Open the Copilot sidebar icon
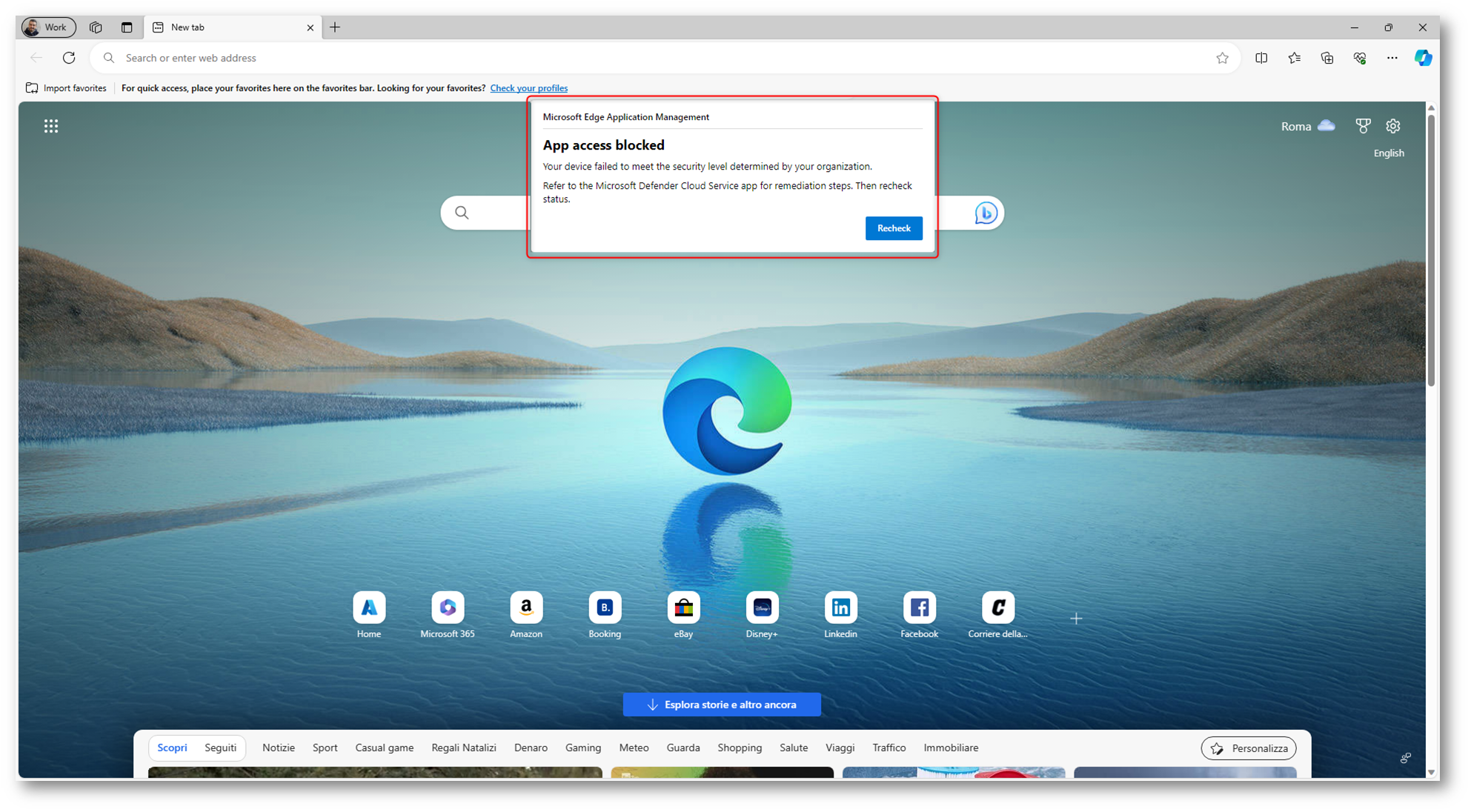This screenshot has width=1471, height=812. [x=1423, y=58]
